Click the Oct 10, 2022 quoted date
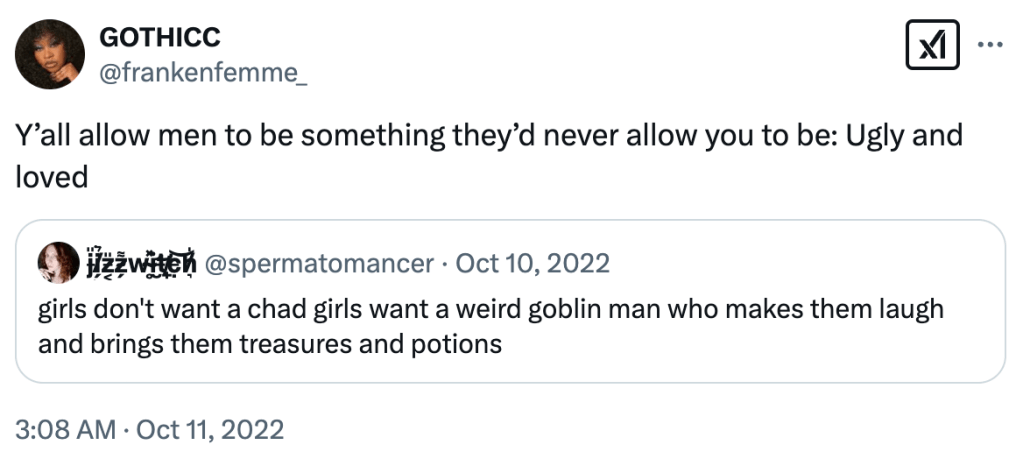Image resolution: width=1023 pixels, height=466 pixels. point(532,263)
